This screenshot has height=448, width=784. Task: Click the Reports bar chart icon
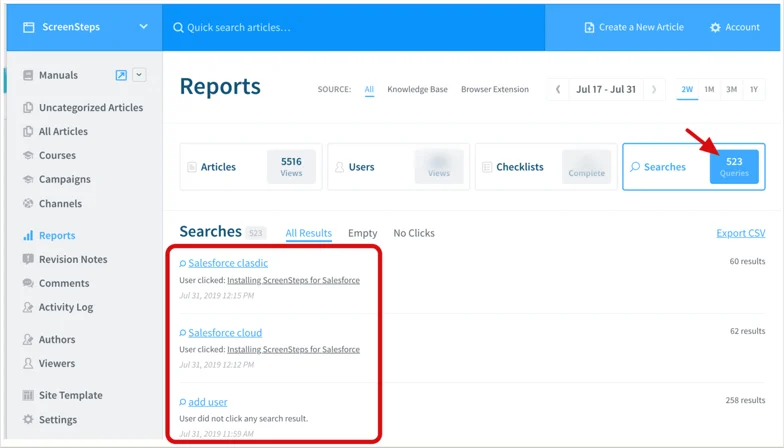28,236
